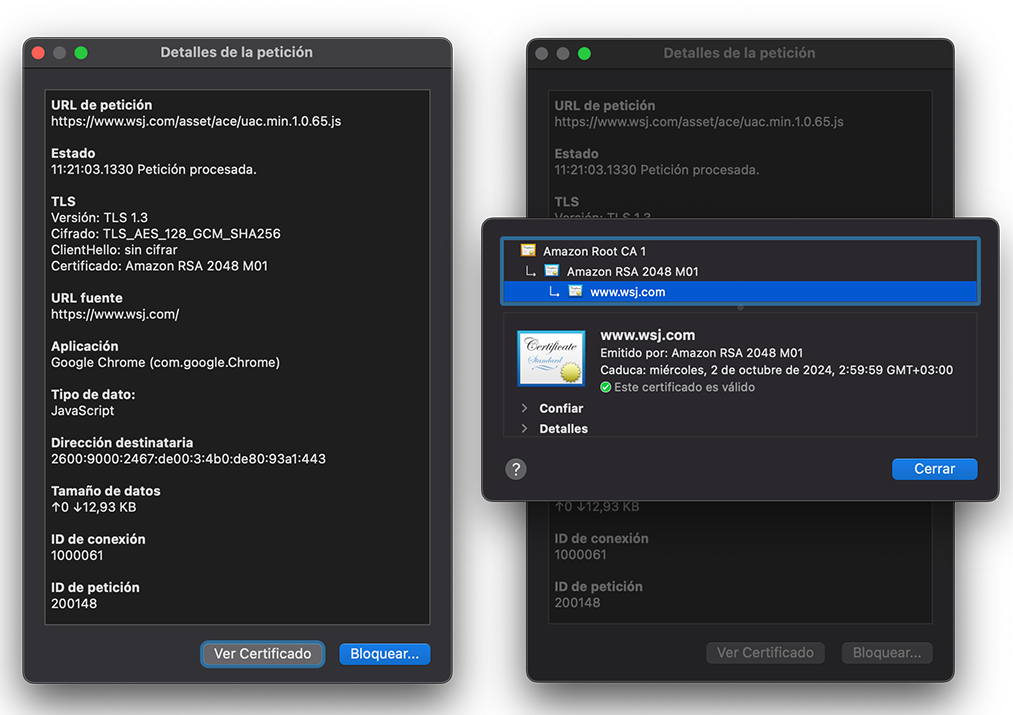The height and width of the screenshot is (715, 1013).
Task: Click the Amazon RSA 2048 M01 row icon
Action: (552, 271)
